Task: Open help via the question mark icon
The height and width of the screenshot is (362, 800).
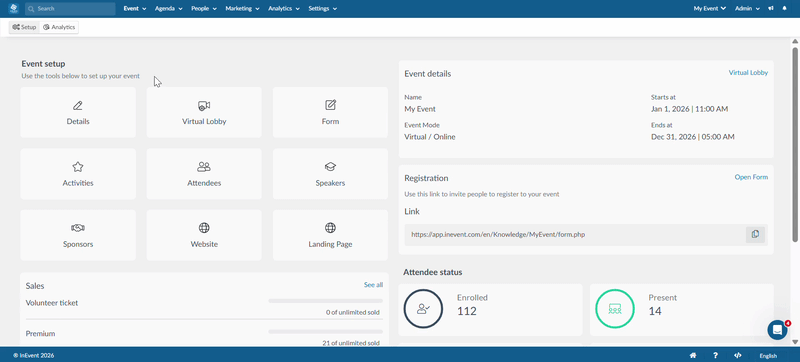Action: [x=715, y=355]
